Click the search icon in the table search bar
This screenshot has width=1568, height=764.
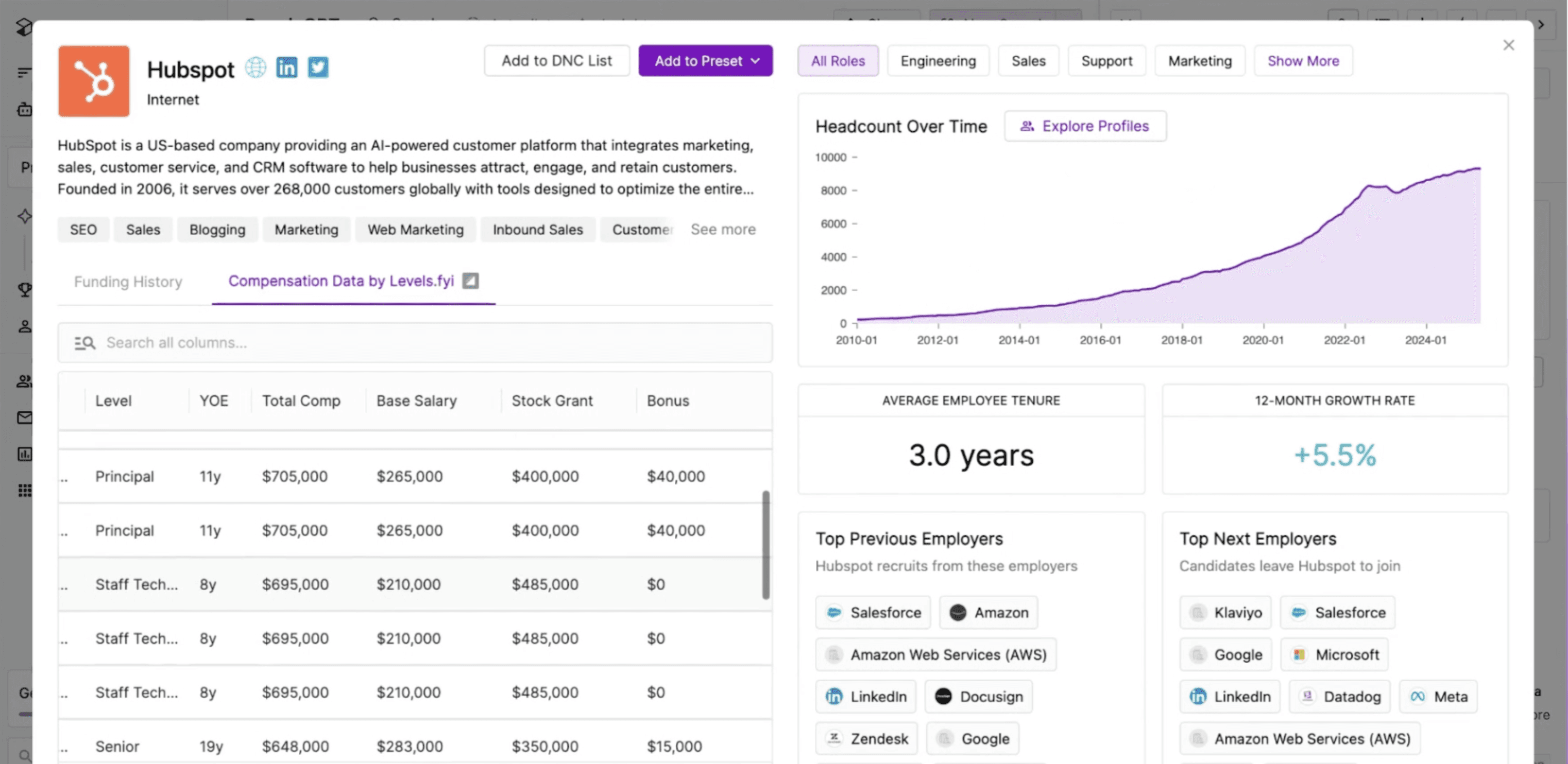coord(84,343)
